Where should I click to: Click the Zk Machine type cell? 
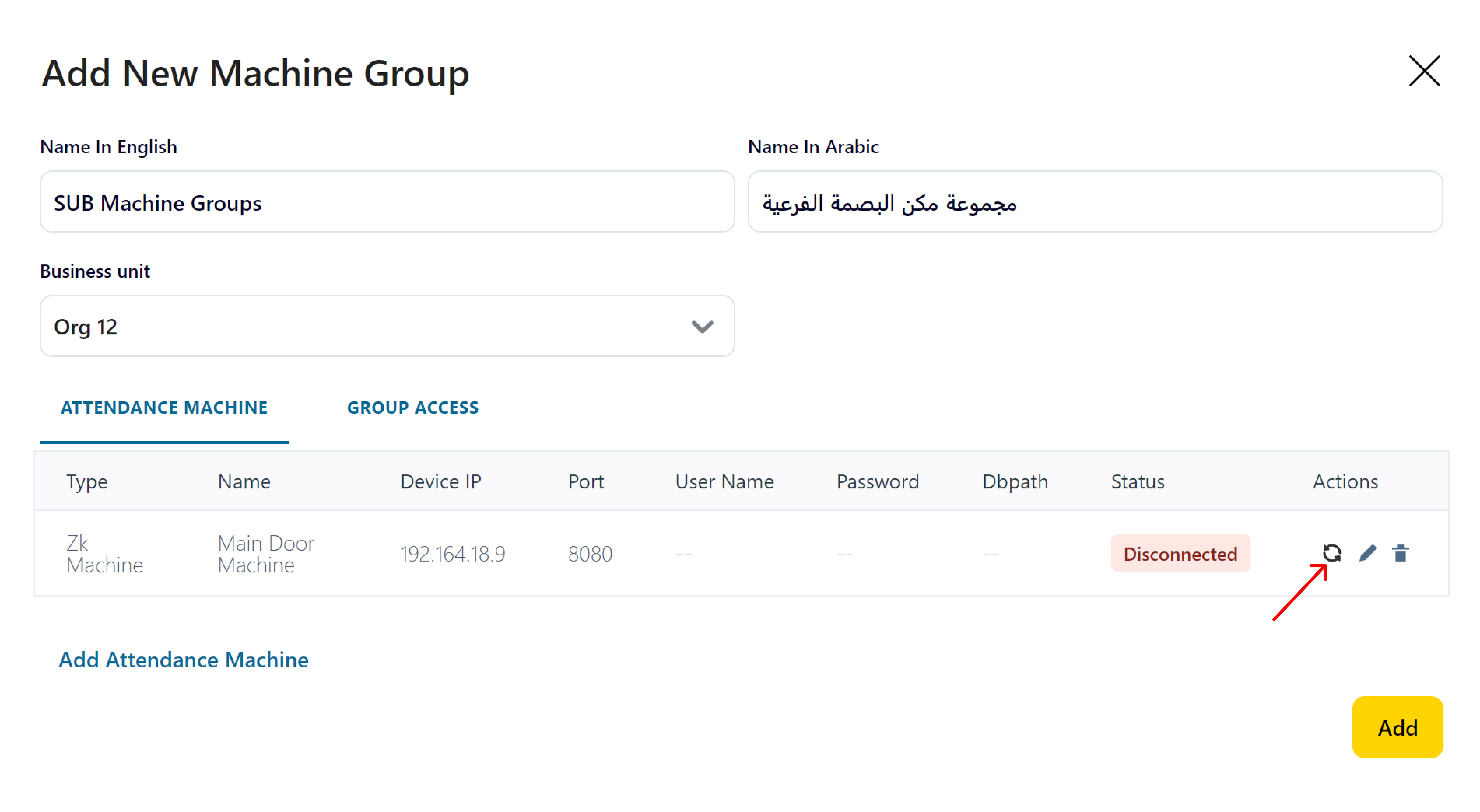point(104,554)
